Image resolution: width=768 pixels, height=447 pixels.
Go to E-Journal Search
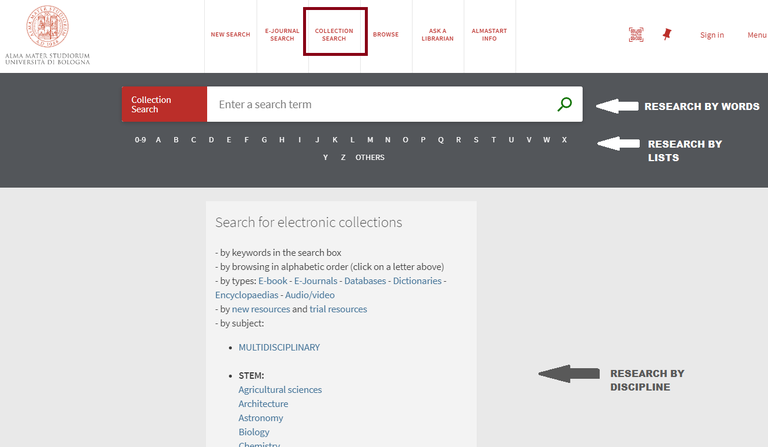[x=282, y=35]
